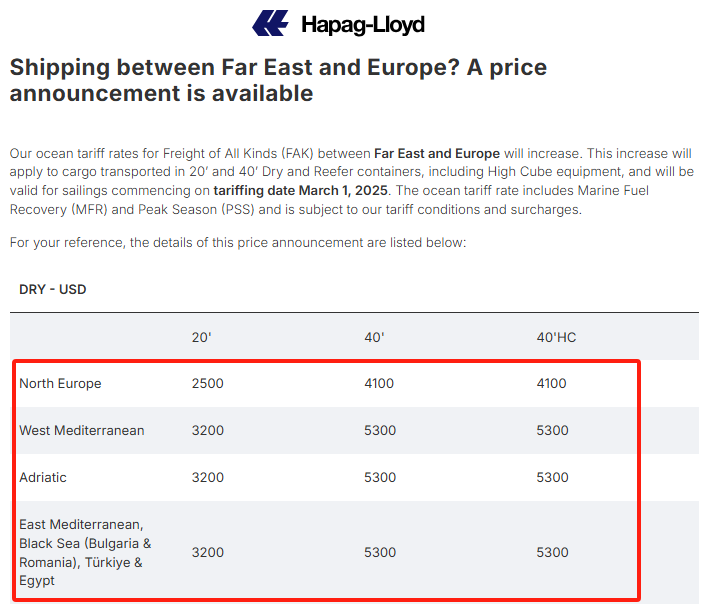Click West Mediterranean 20' rate 3200
Viewport: 710px width, 614px height.
tap(208, 431)
